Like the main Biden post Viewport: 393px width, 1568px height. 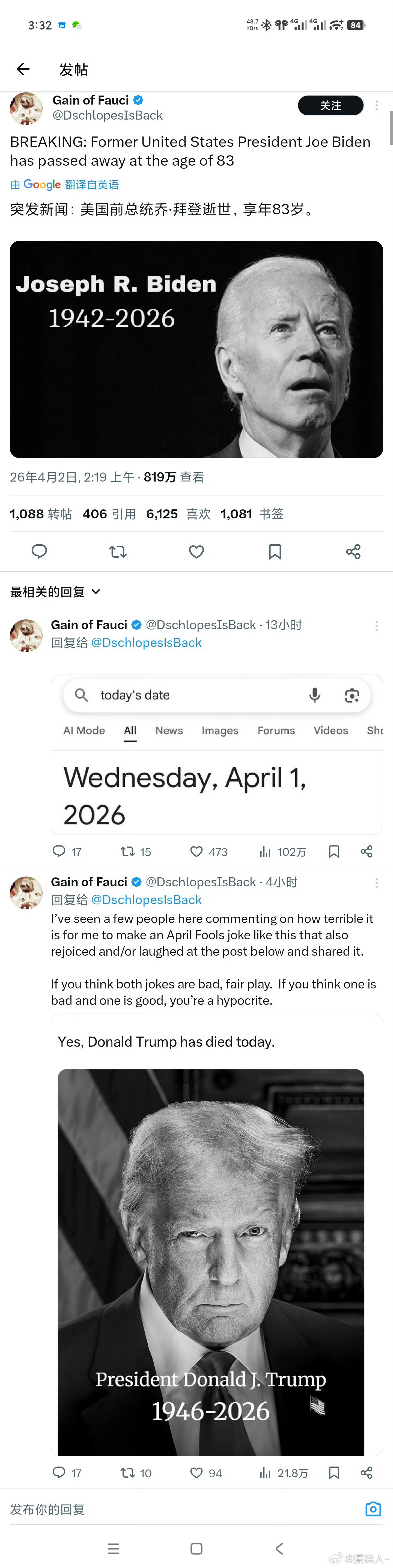(x=196, y=551)
